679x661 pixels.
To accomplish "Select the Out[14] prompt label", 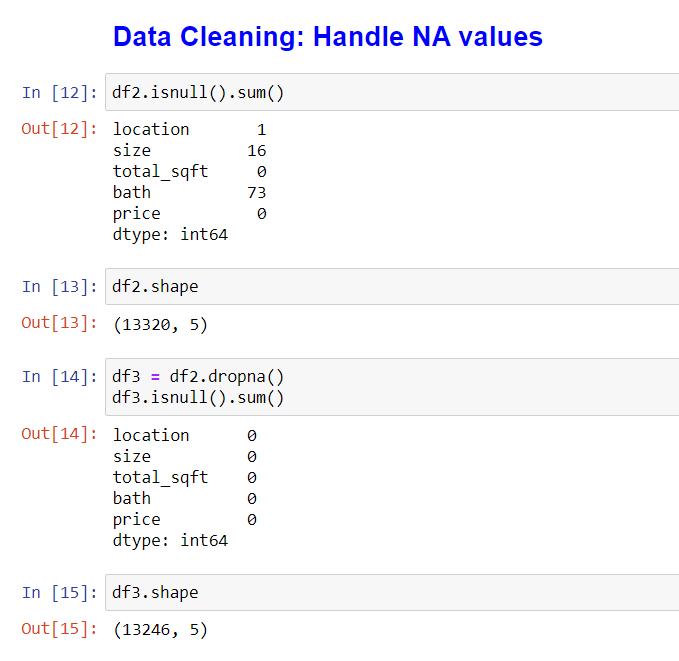I will point(60,434).
